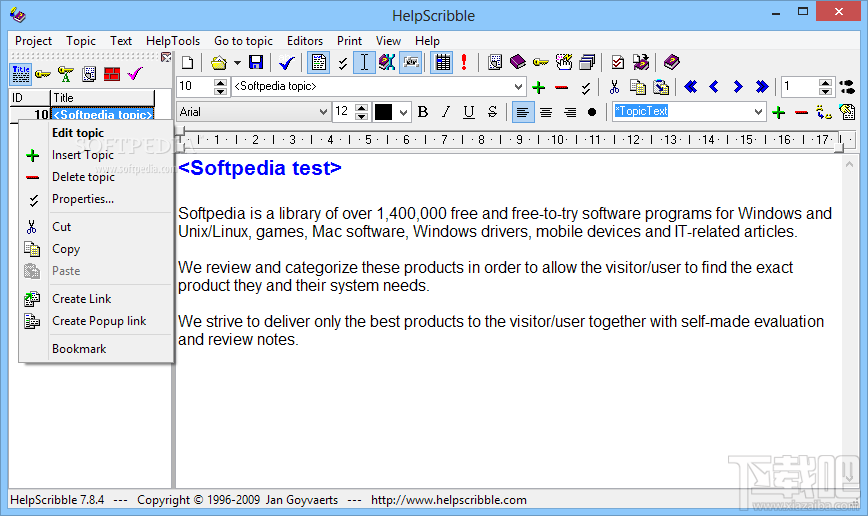Viewport: 868px width, 516px height.
Task: Go to previous topic left arrow
Action: [714, 87]
